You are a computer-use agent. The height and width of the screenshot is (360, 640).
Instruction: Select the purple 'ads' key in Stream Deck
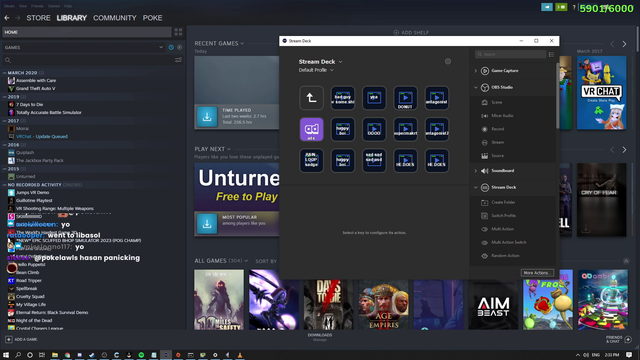click(x=311, y=129)
